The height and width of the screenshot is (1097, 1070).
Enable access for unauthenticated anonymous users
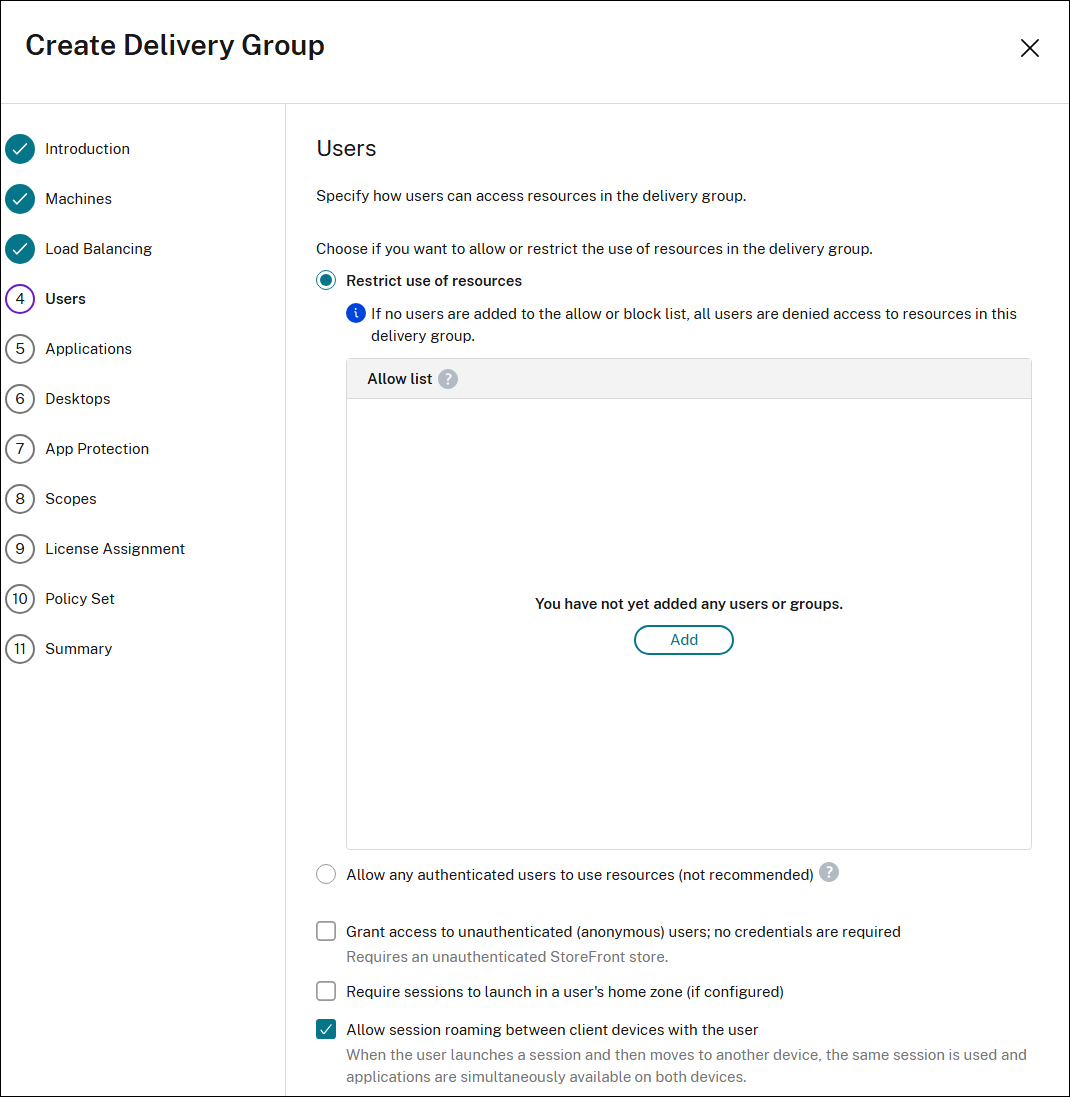coord(326,932)
